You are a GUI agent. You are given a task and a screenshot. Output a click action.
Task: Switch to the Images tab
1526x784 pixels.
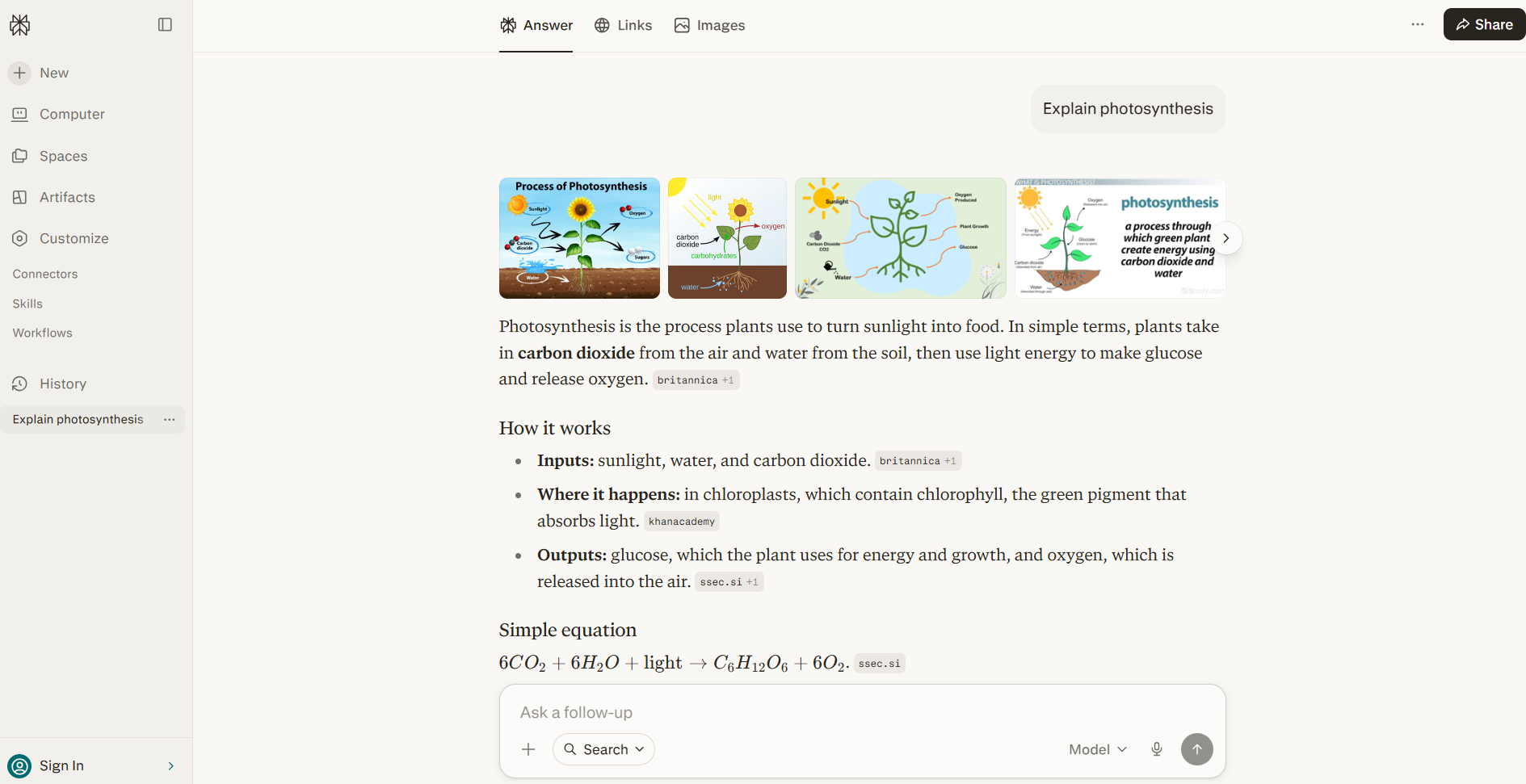coord(709,25)
